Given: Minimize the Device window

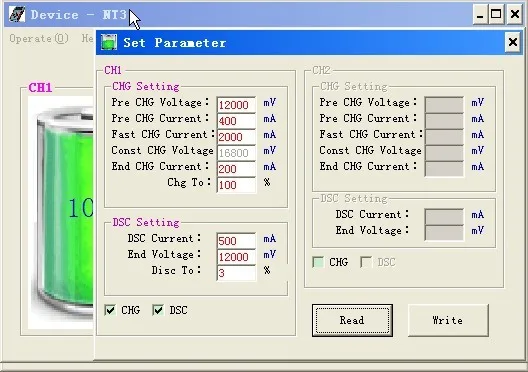Looking at the screenshot, I should [x=480, y=14].
